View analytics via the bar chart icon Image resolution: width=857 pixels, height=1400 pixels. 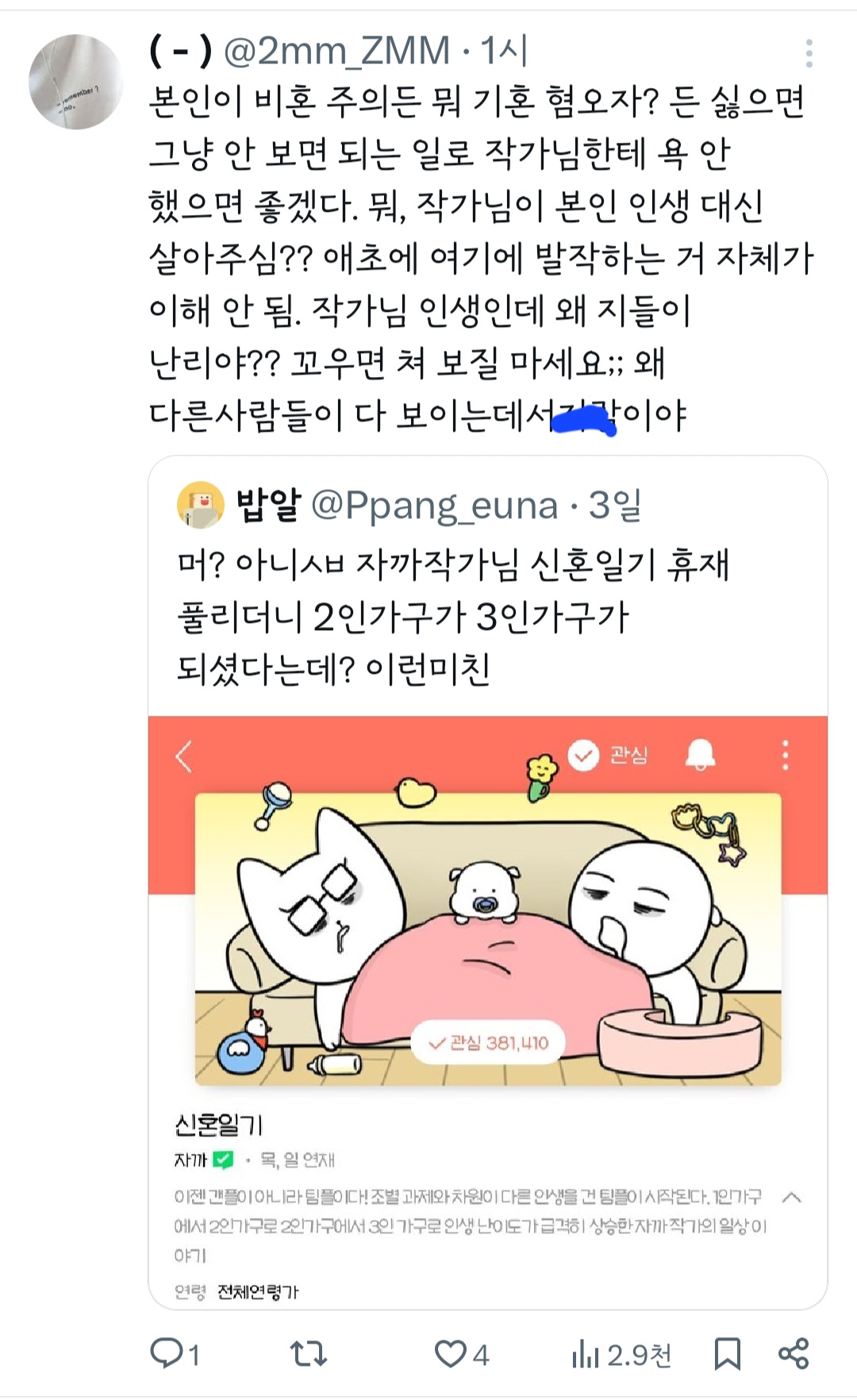coord(586,1354)
